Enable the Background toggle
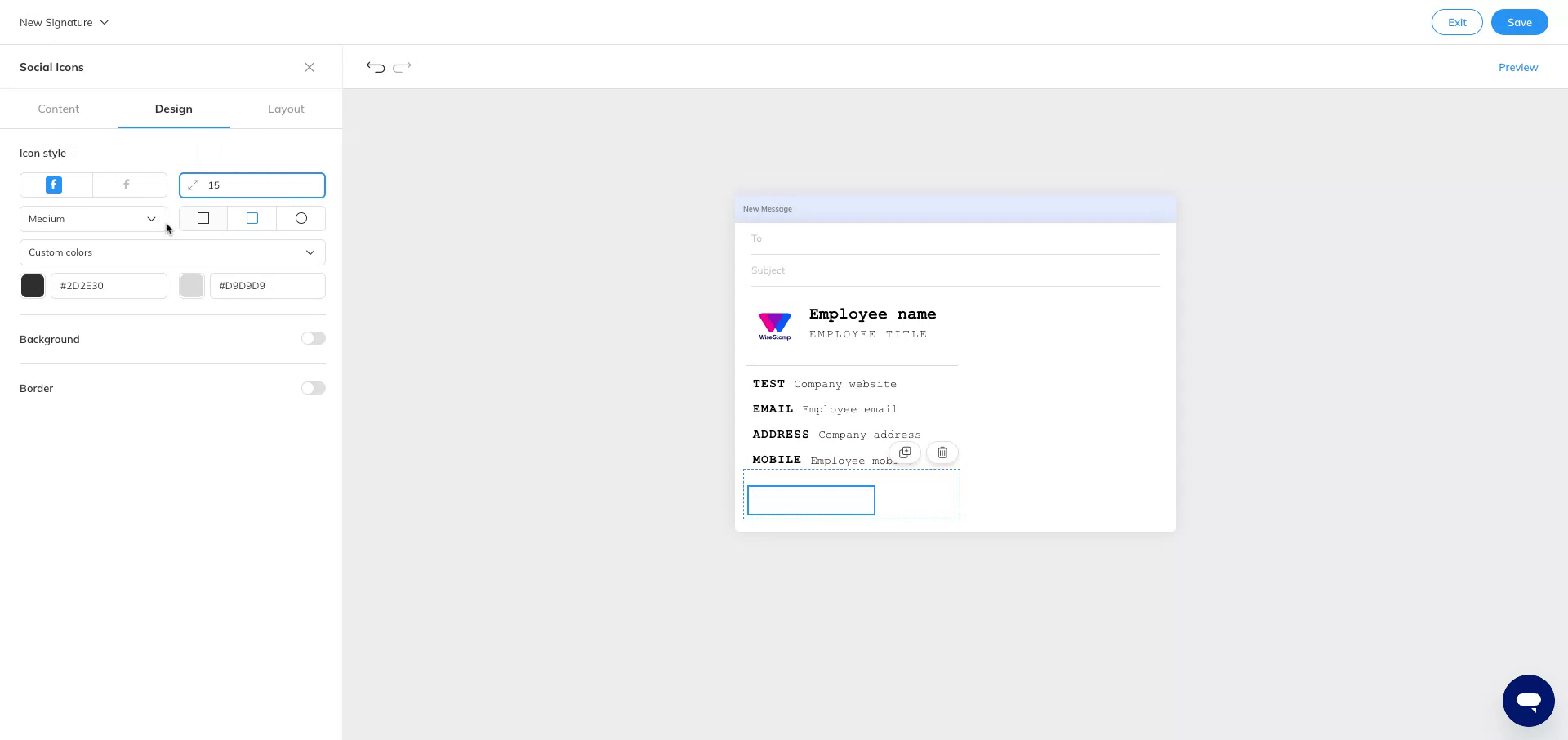This screenshot has width=1568, height=740. coord(313,338)
